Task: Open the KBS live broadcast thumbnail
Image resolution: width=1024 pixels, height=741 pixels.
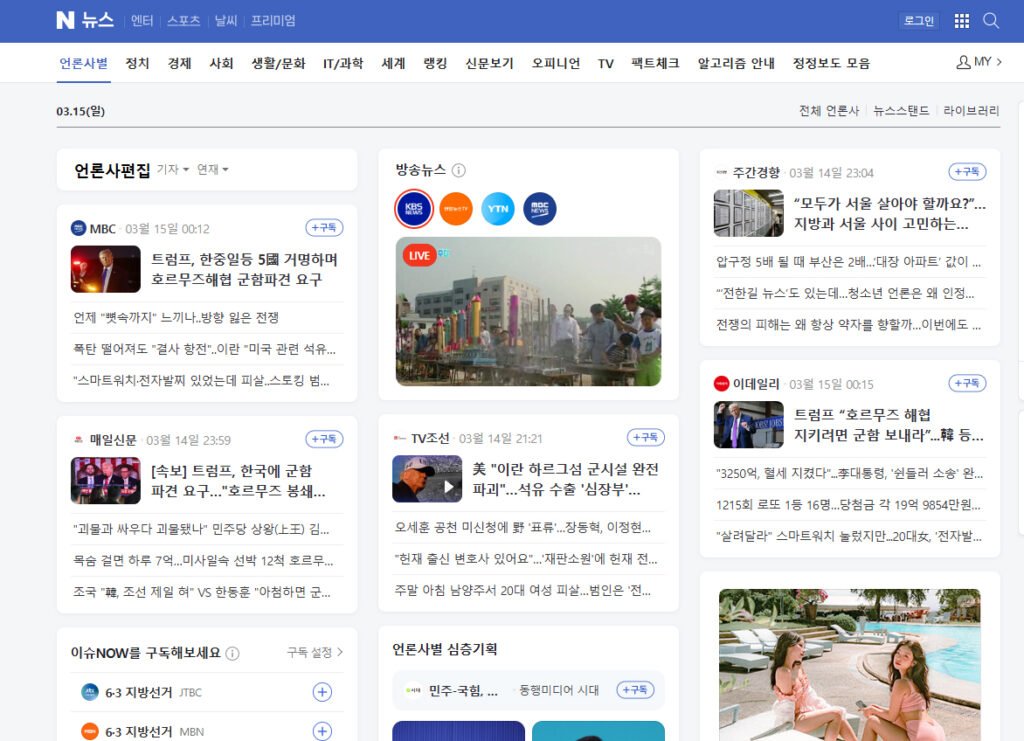Action: [x=528, y=311]
